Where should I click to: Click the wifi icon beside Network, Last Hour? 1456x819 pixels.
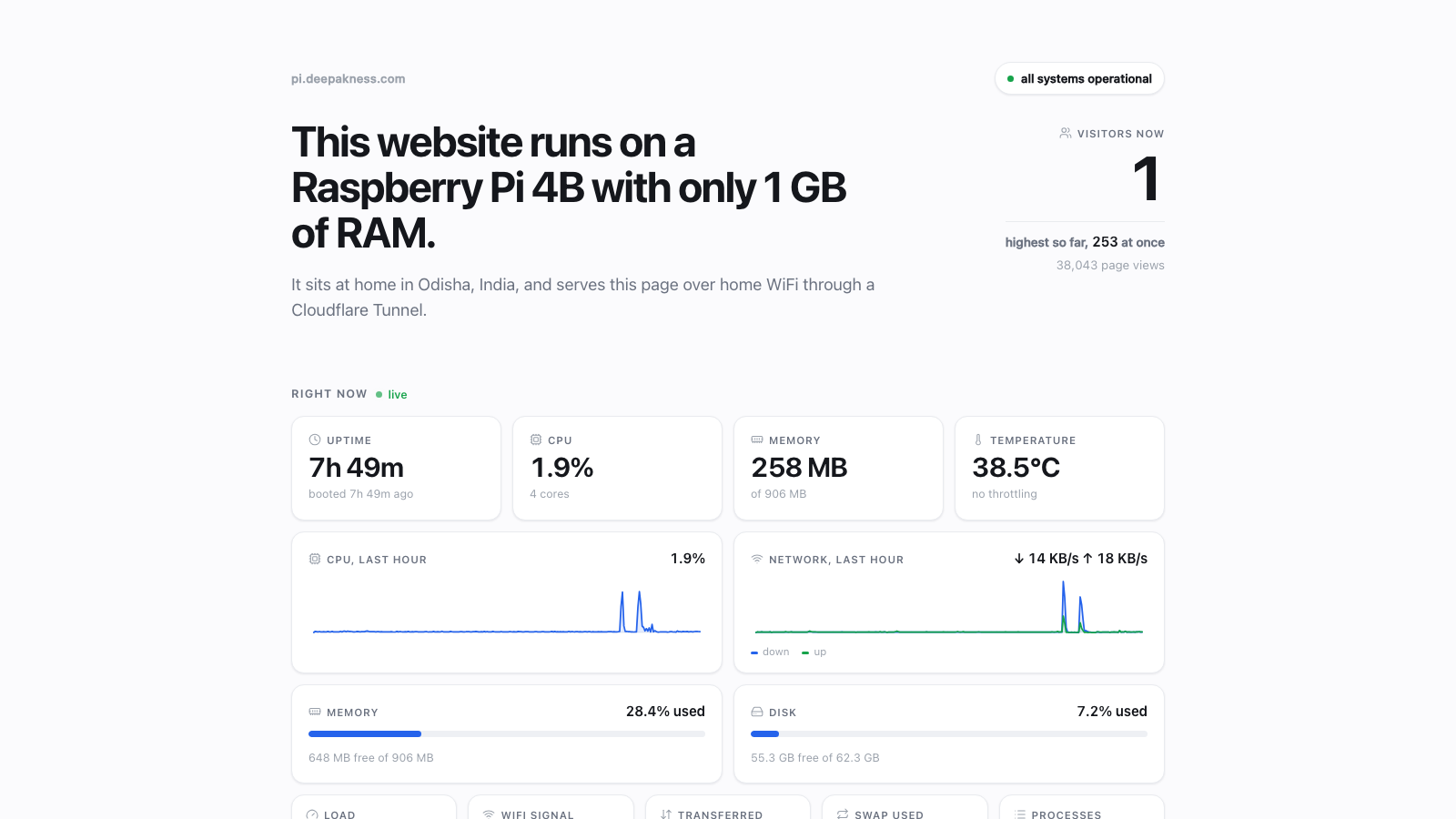click(757, 559)
